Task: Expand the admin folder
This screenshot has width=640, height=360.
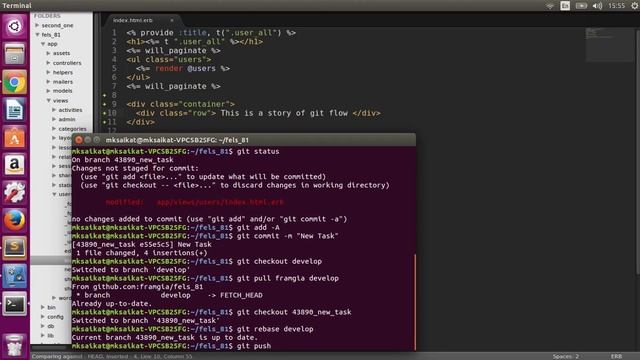Action: 54,119
